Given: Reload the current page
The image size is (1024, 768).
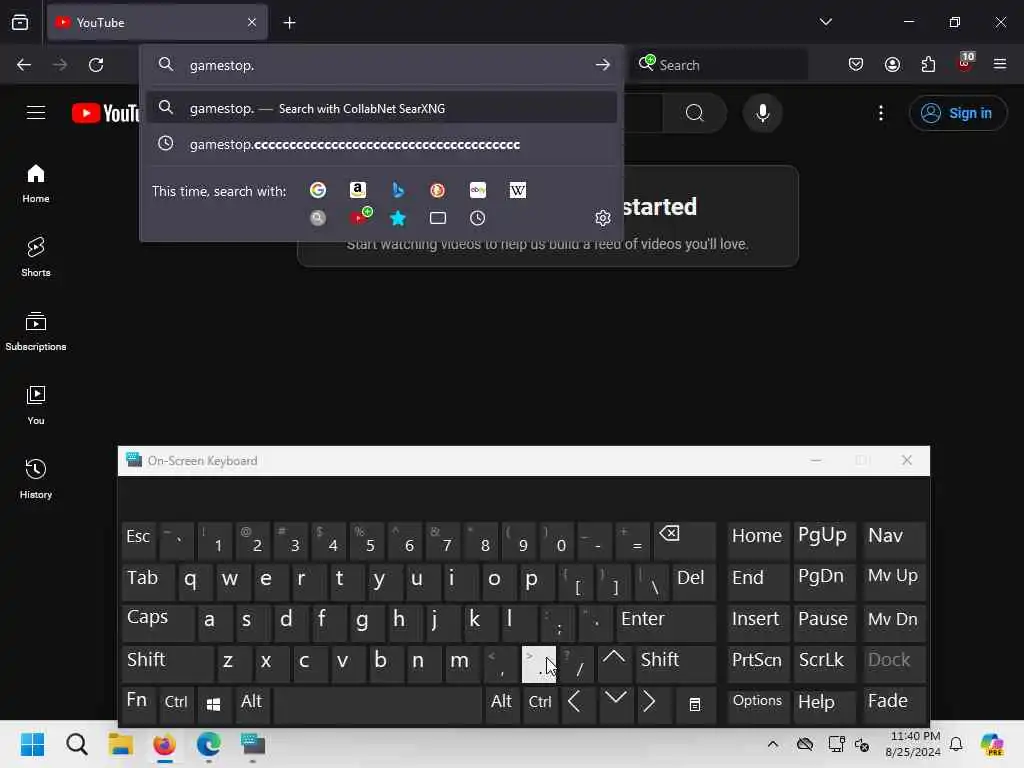Looking at the screenshot, I should 96,65.
